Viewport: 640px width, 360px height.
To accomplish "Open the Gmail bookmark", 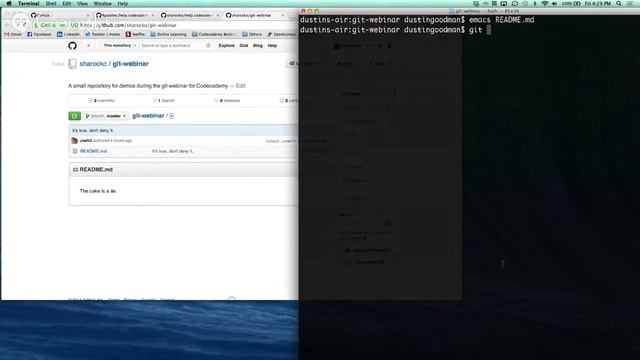I will point(13,34).
